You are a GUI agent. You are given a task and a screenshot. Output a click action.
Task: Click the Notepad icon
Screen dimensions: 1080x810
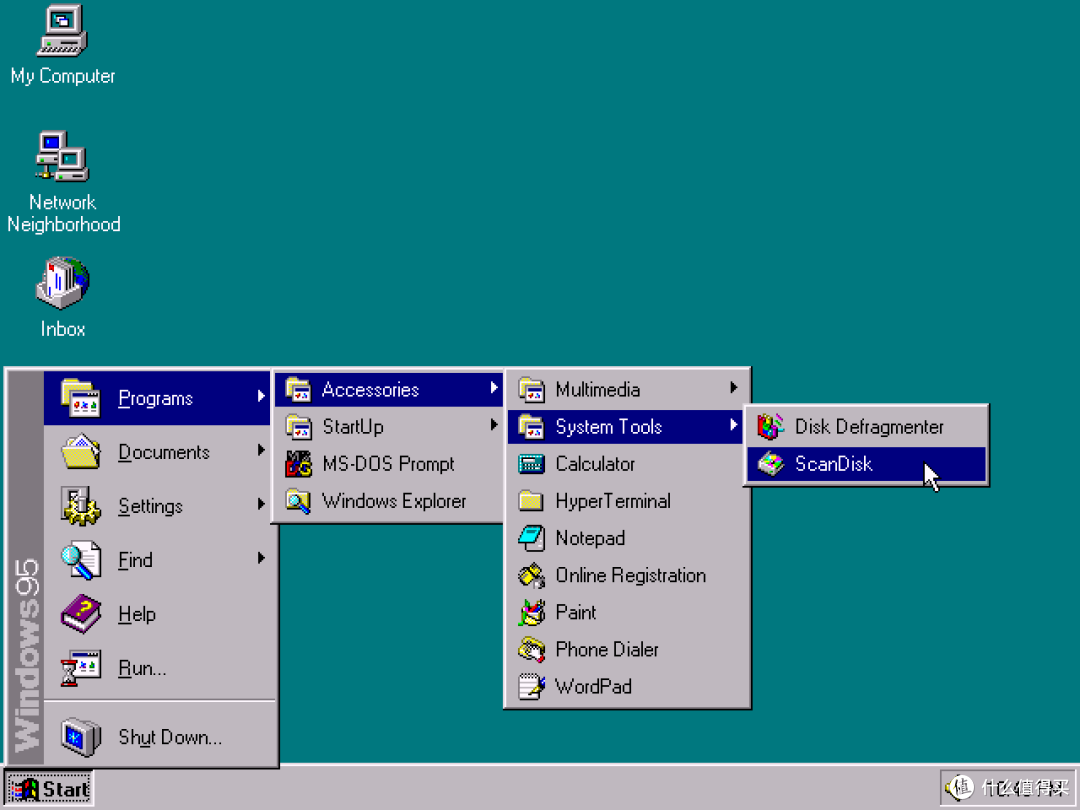(531, 538)
